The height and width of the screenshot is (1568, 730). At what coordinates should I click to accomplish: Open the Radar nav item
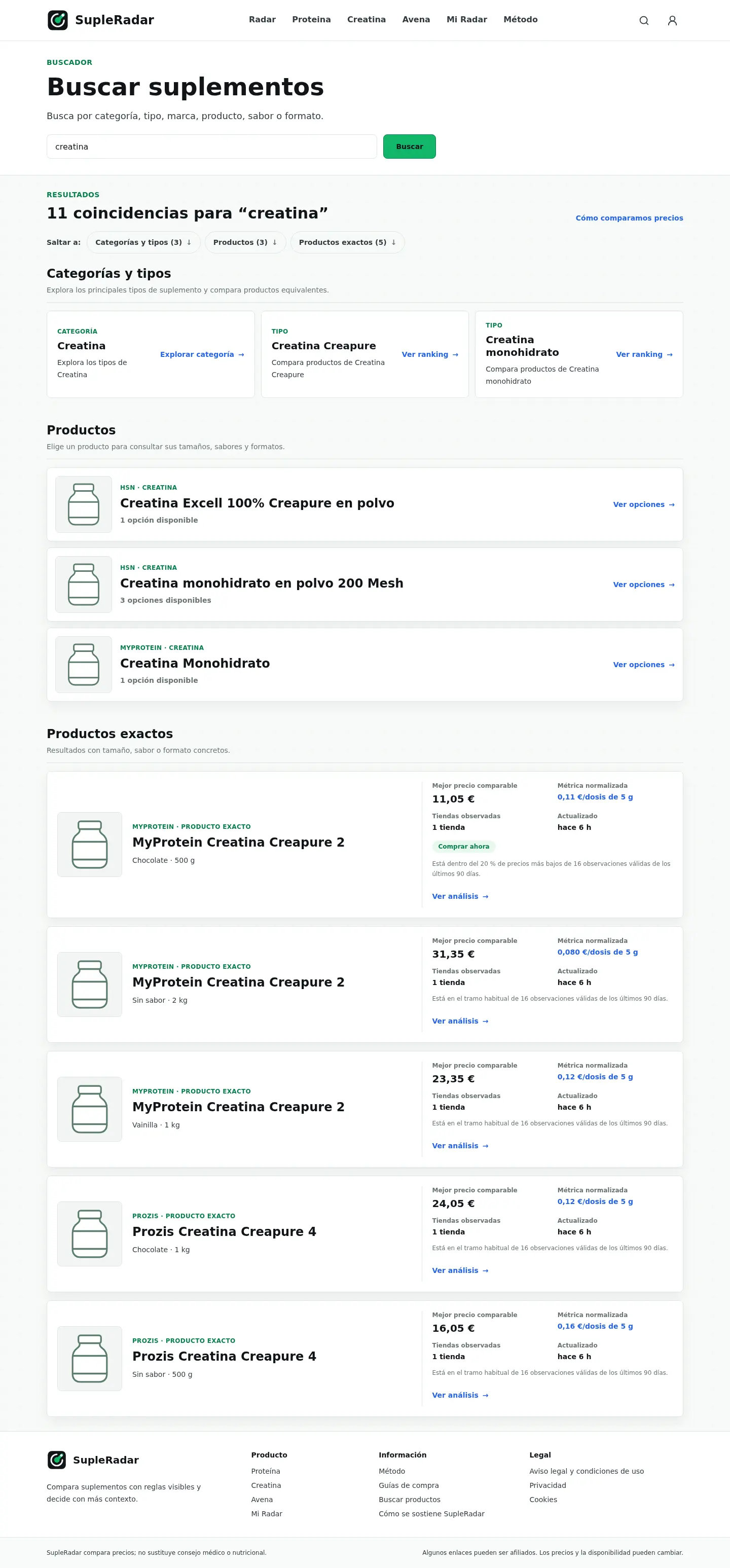pos(263,19)
